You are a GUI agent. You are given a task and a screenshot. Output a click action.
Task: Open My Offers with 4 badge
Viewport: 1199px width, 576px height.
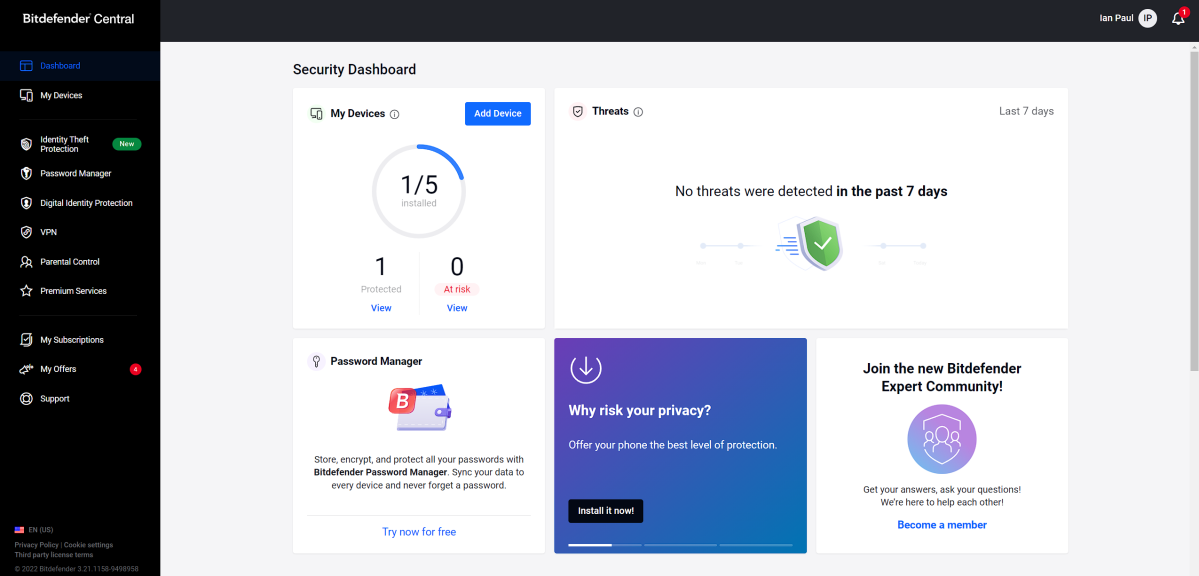(x=80, y=369)
